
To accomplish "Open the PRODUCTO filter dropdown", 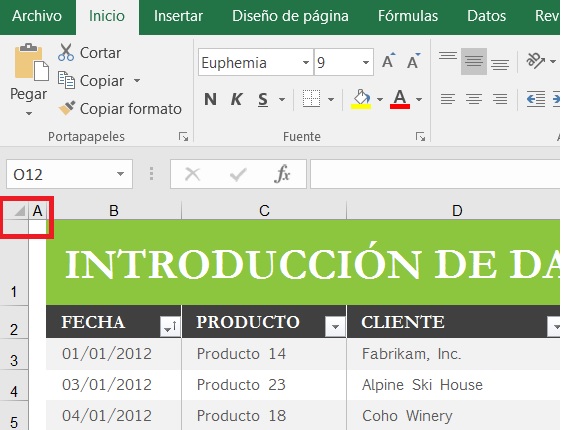I will (x=335, y=326).
